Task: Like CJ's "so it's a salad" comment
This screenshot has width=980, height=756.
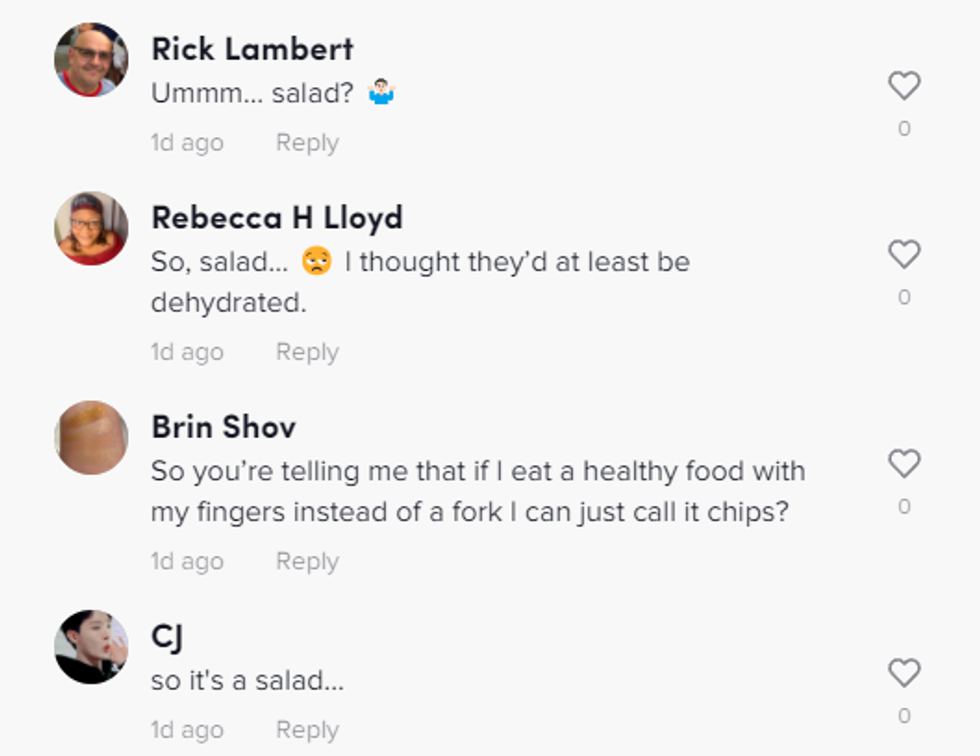Action: (904, 673)
